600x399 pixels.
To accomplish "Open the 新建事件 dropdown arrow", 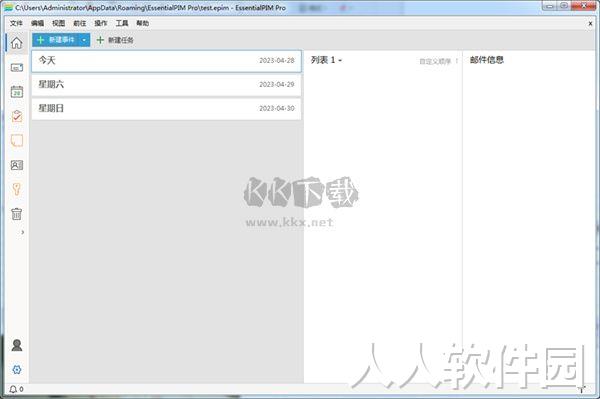I will 84,40.
